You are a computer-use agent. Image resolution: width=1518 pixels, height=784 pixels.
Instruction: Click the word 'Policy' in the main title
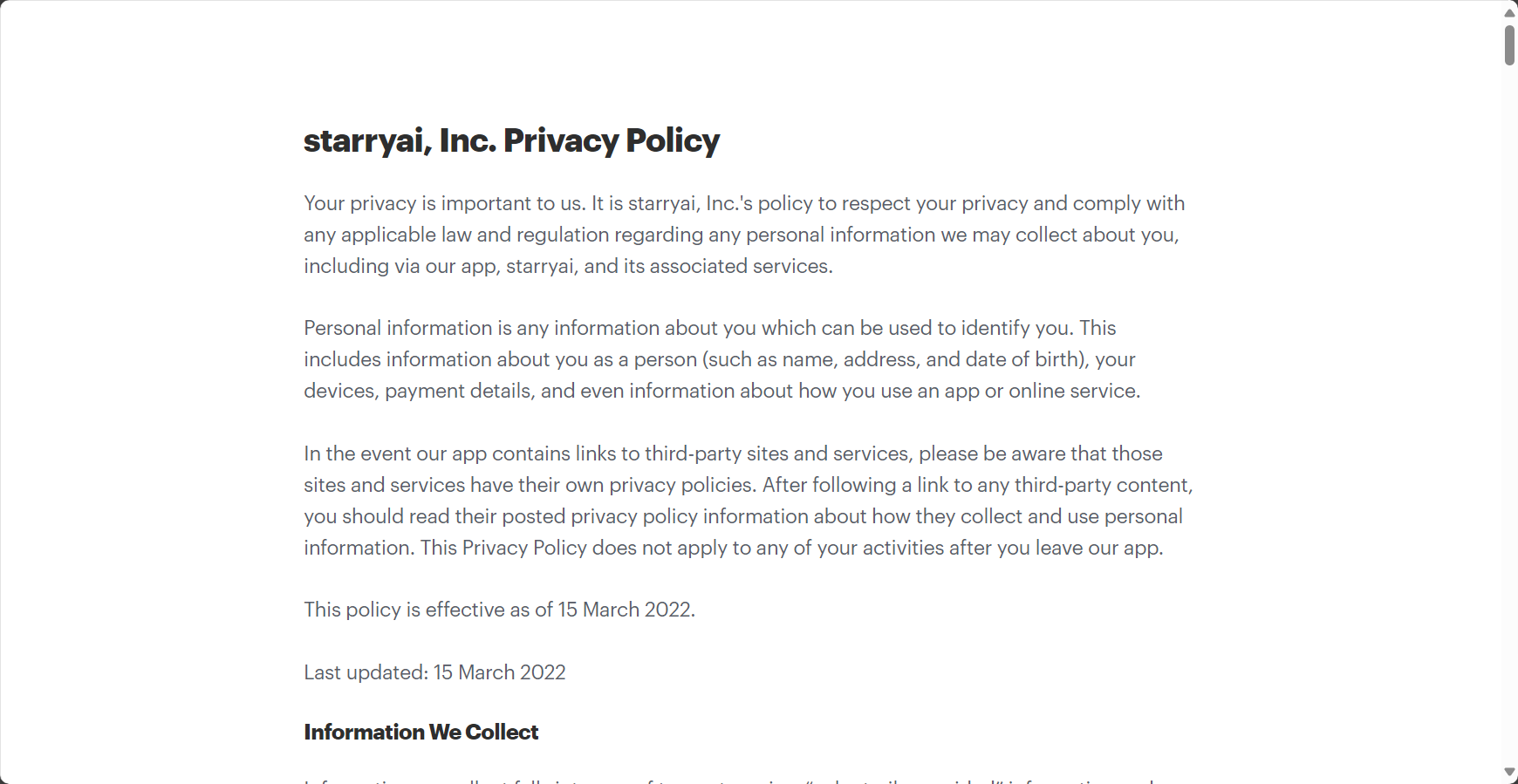pyautogui.click(x=672, y=140)
